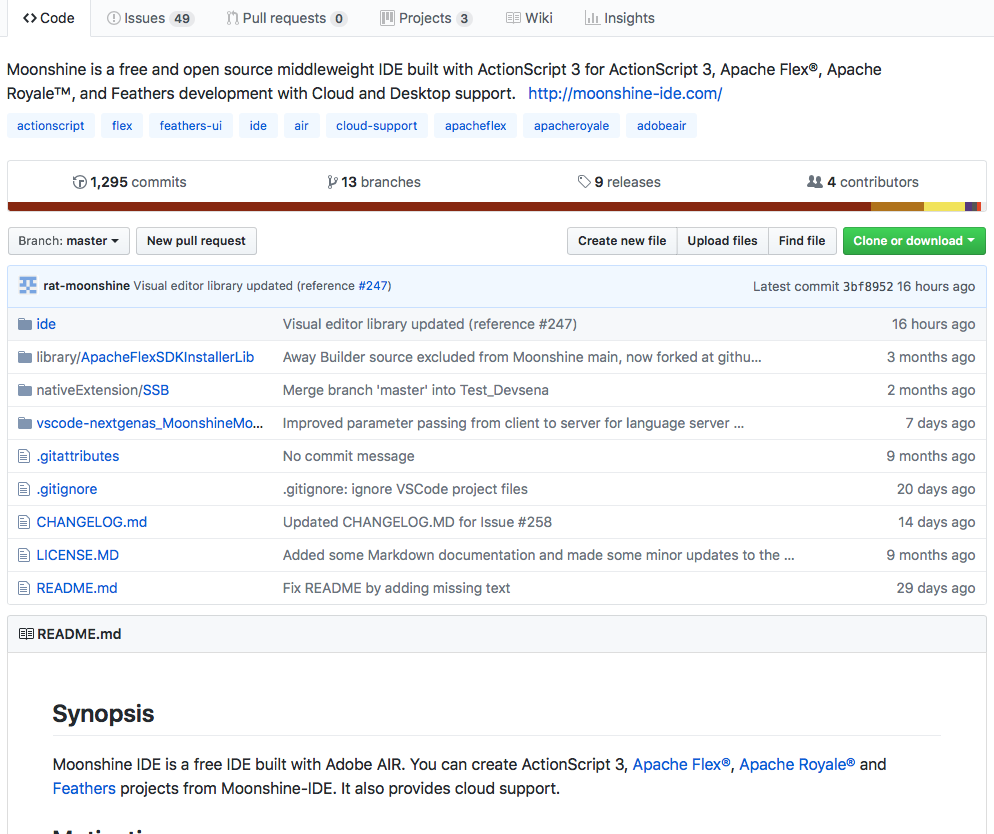This screenshot has height=834, width=994.
Task: Open the moonshine-ide.com website link
Action: coord(625,94)
